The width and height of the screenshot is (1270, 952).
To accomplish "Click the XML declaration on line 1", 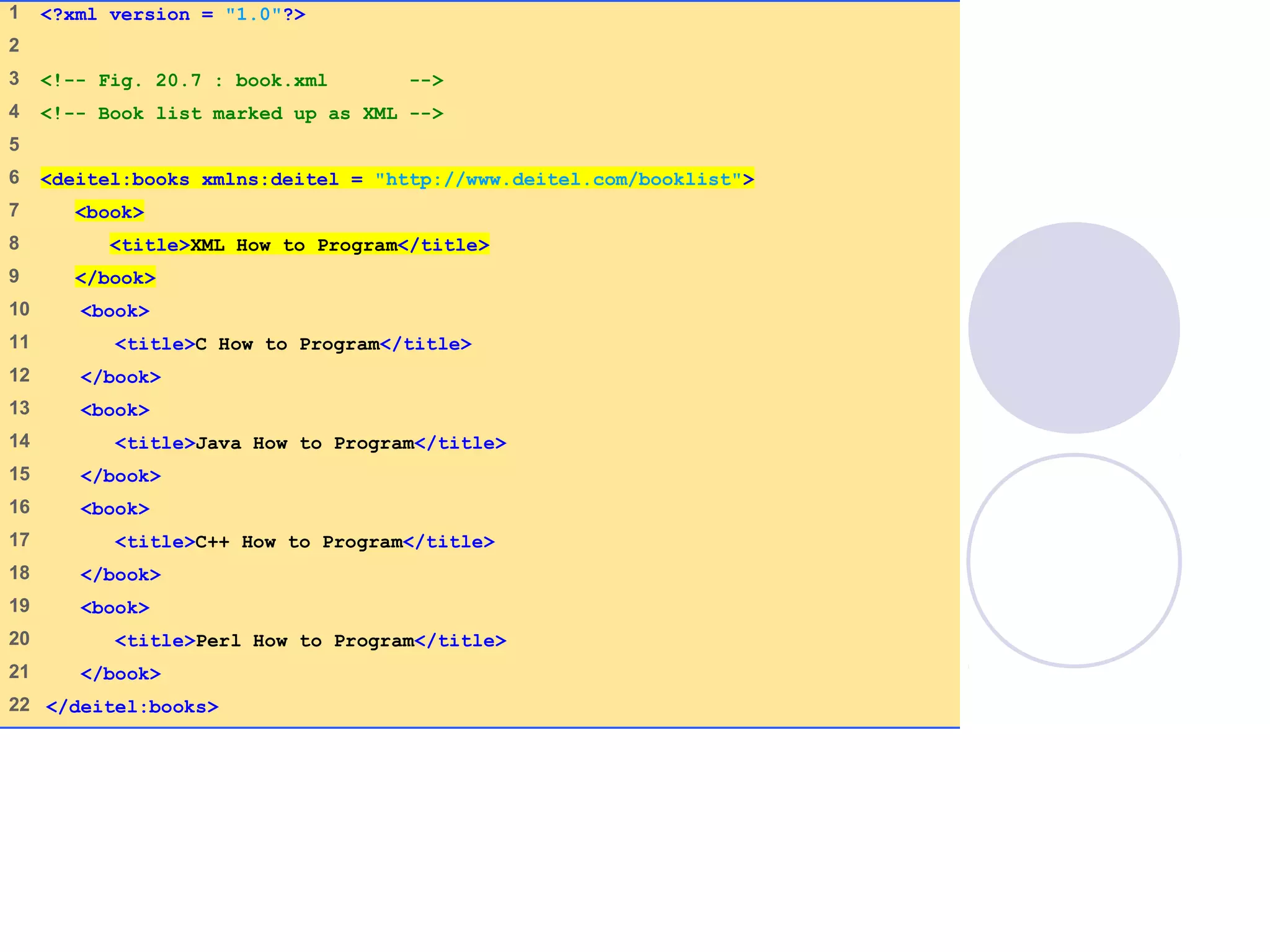I will (173, 14).
